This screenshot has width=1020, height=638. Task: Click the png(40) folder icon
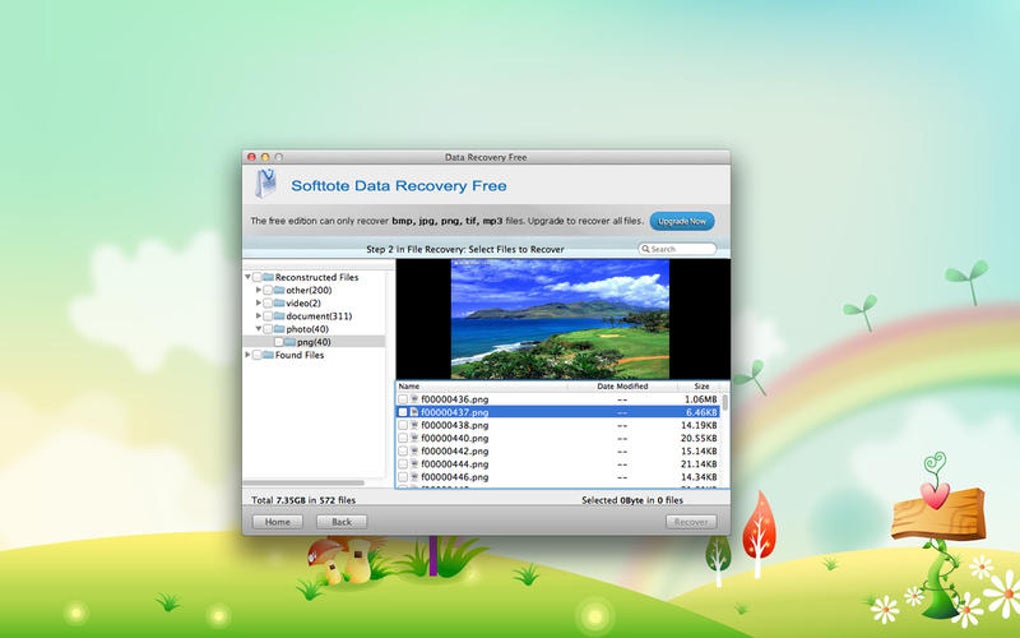289,342
